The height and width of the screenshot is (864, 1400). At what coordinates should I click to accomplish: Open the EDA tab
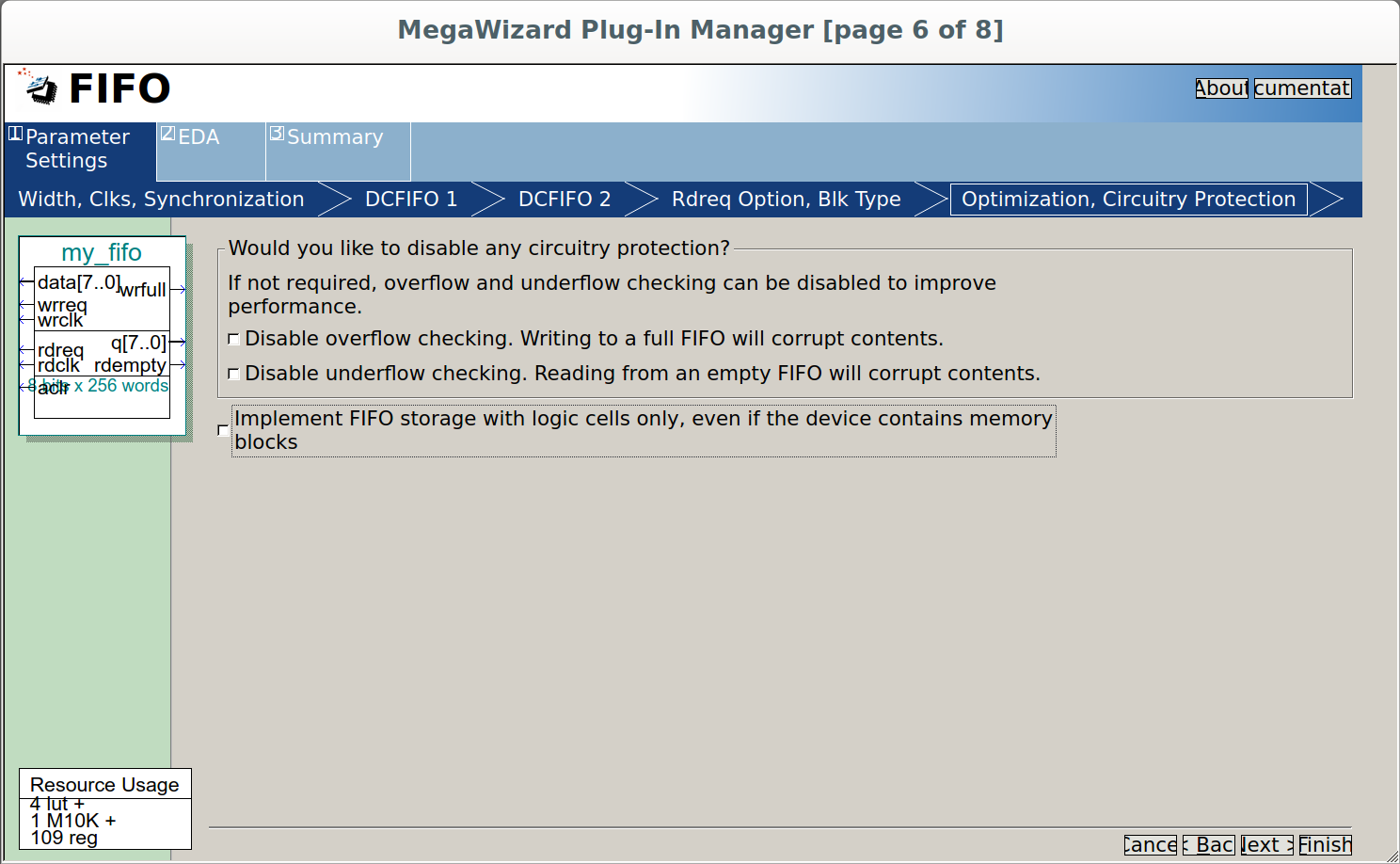click(211, 151)
